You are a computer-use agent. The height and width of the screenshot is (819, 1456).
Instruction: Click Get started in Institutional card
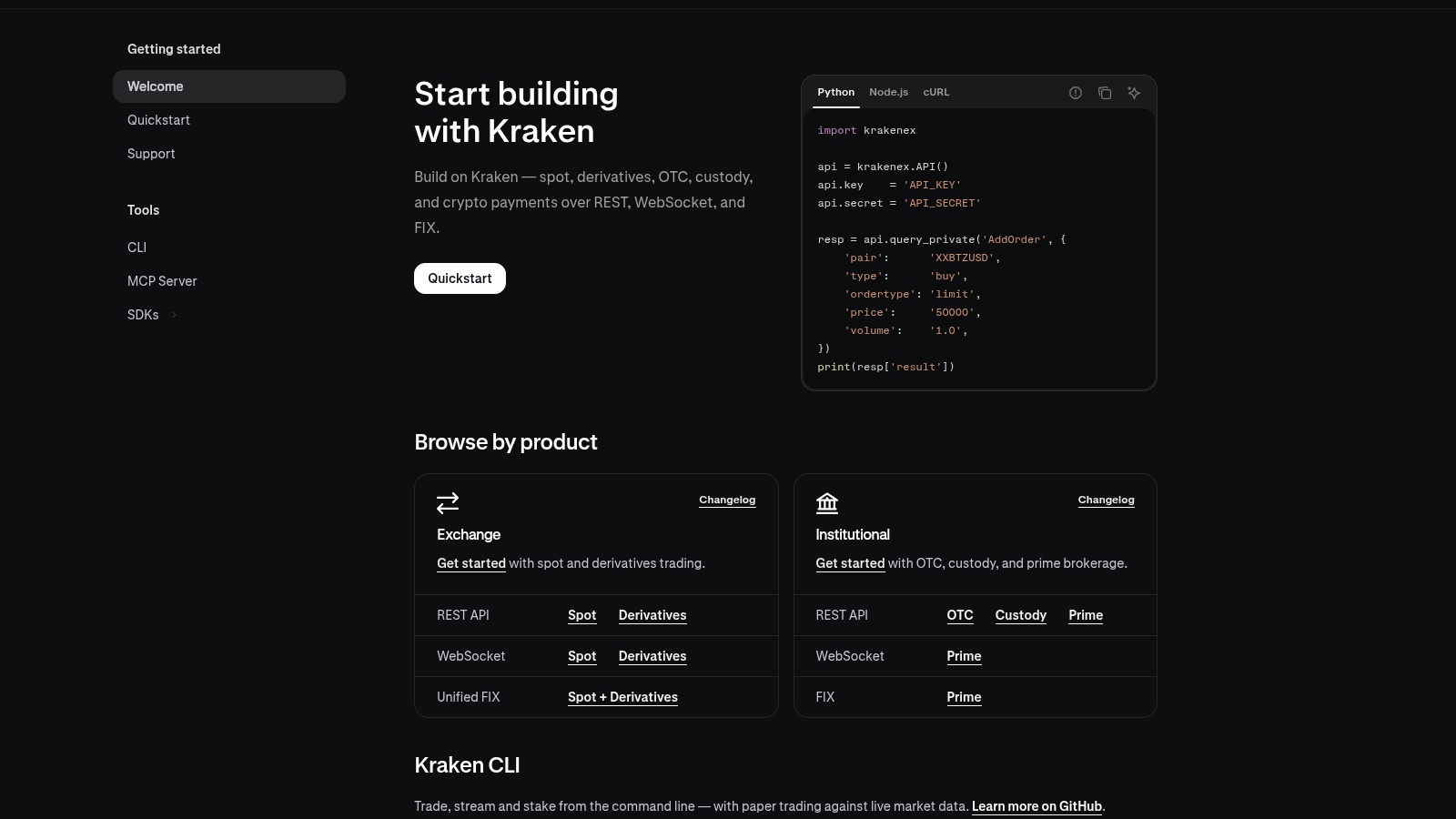(850, 563)
